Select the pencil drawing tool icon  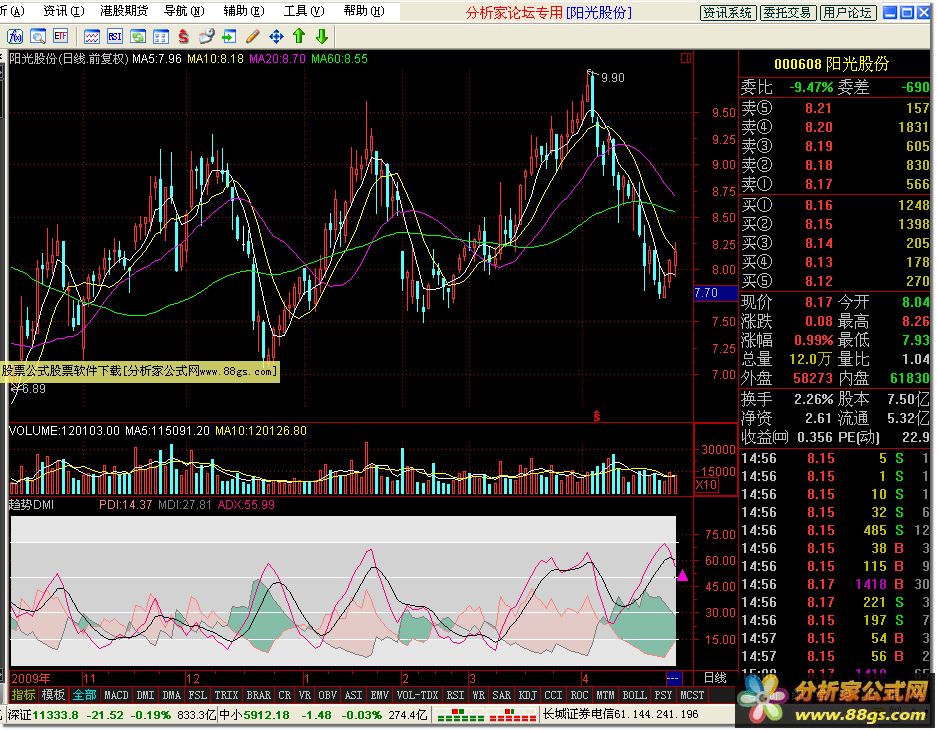(253, 37)
